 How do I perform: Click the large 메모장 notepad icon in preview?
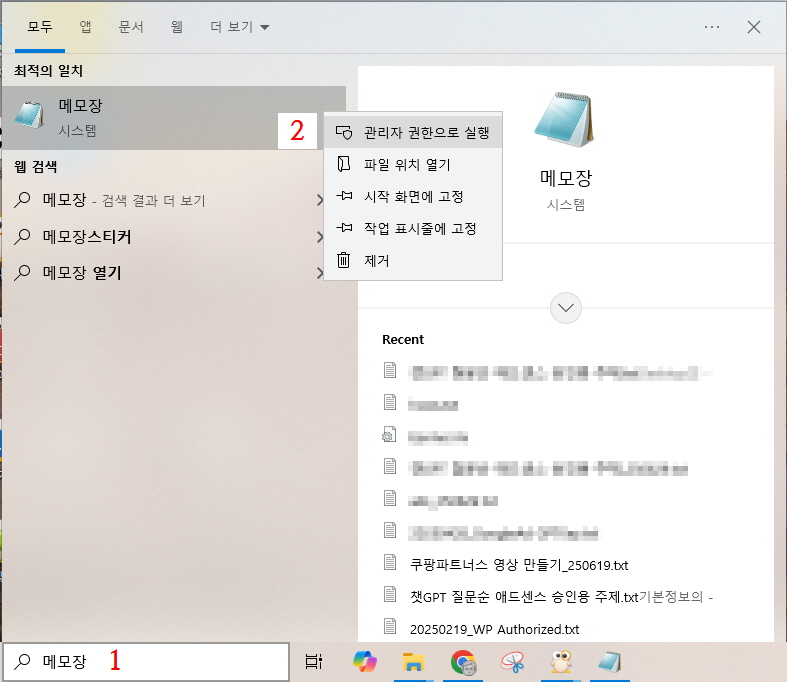coord(565,119)
